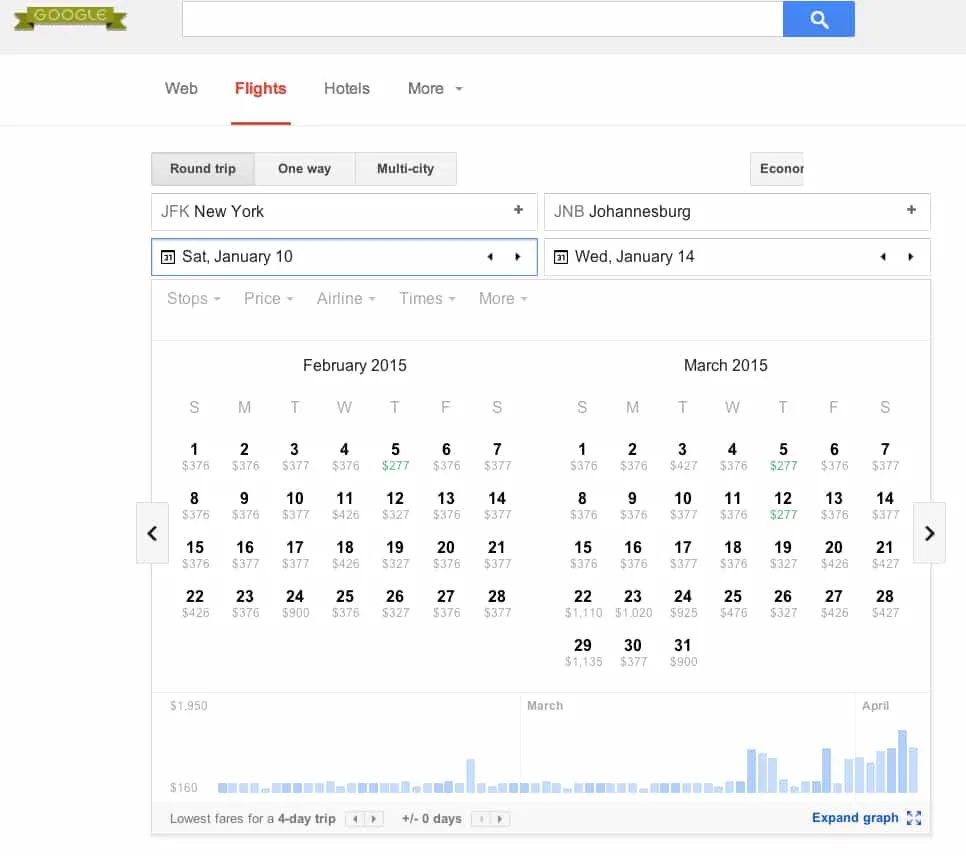Click the blue search magnifier button
966x856 pixels.
click(x=819, y=19)
